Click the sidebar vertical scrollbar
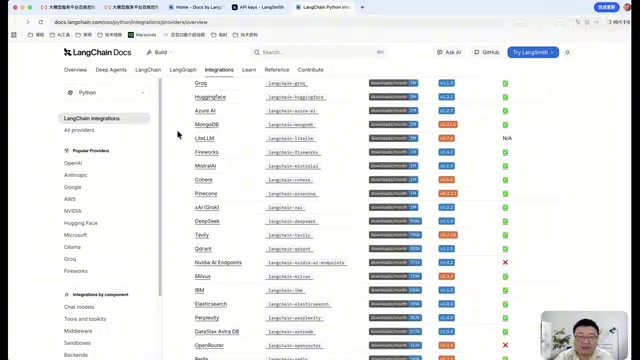The image size is (640, 360). 160,187
